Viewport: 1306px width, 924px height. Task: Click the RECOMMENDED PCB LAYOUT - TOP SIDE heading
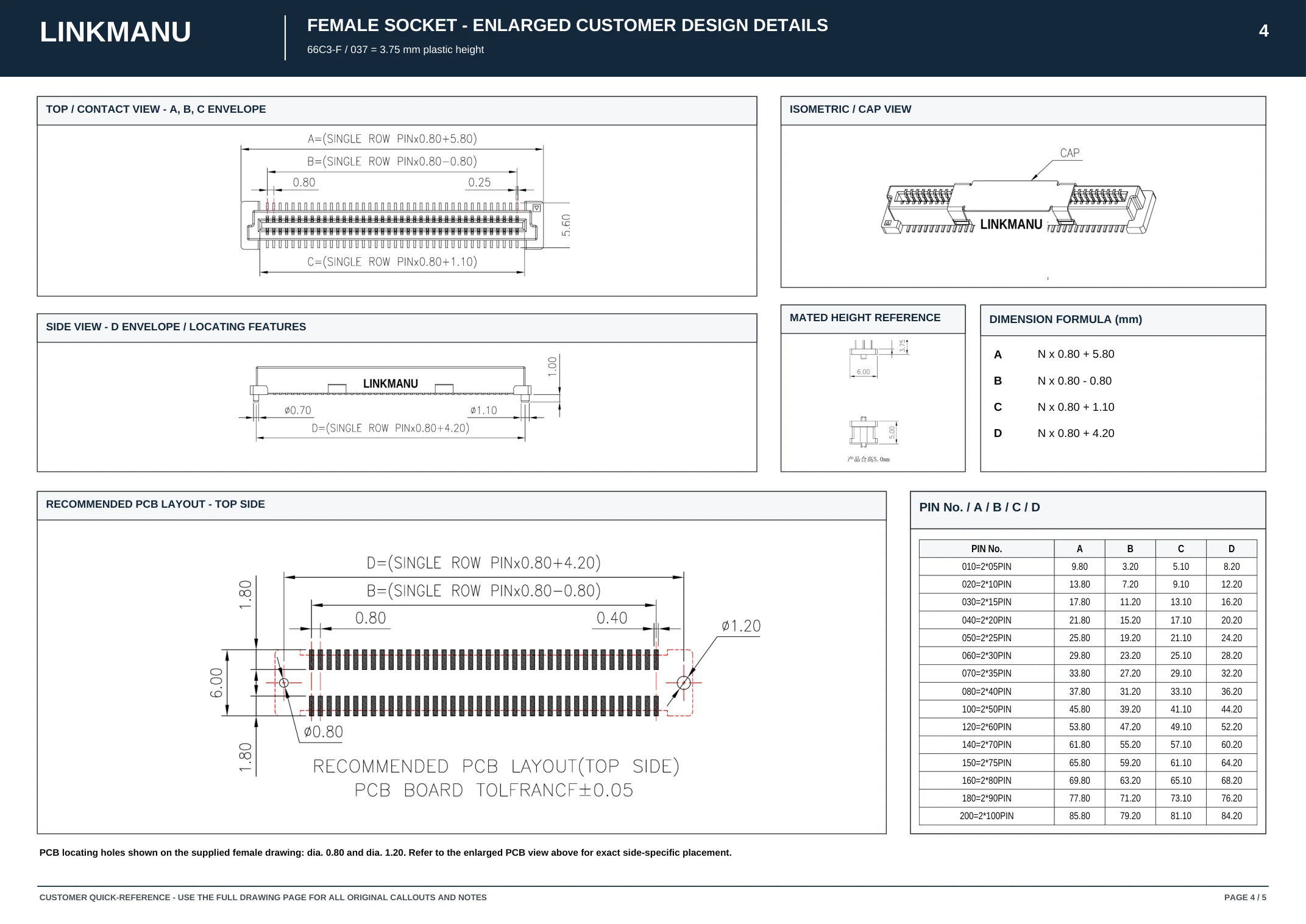tap(155, 505)
